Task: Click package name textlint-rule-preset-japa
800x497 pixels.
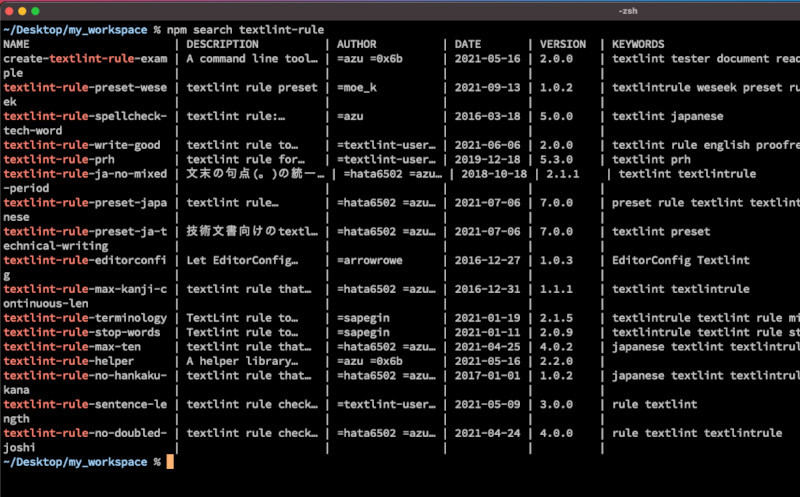Action: (85, 203)
